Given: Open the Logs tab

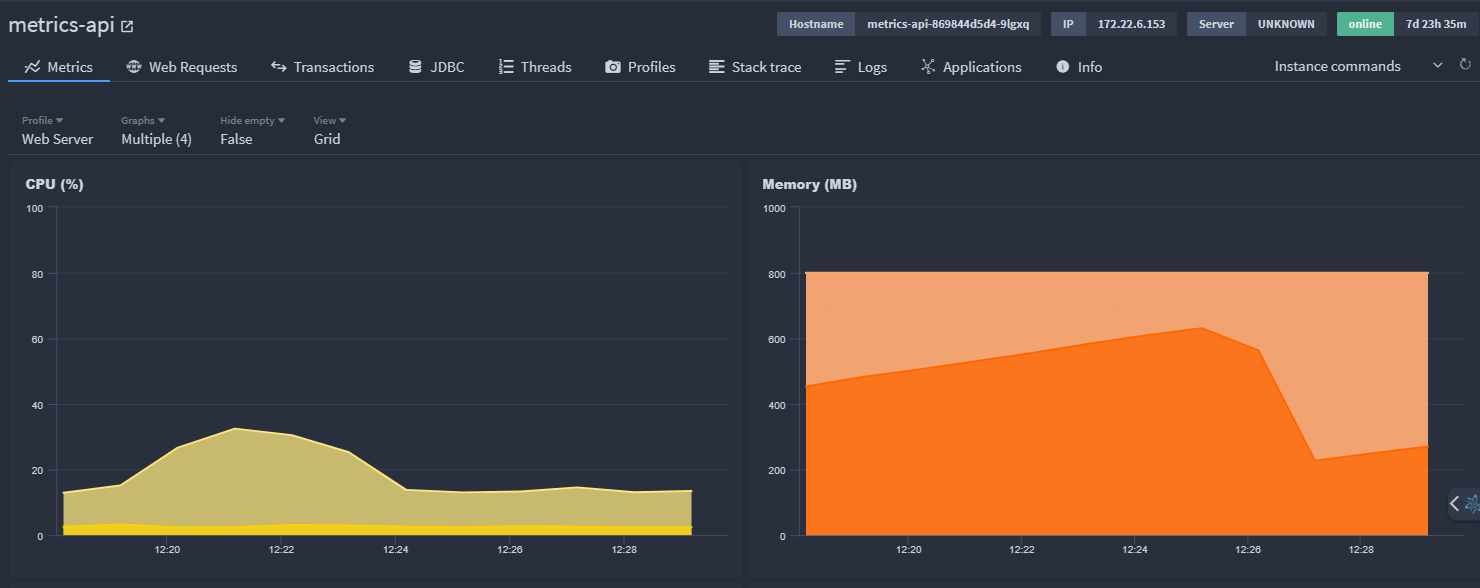Looking at the screenshot, I should (861, 67).
